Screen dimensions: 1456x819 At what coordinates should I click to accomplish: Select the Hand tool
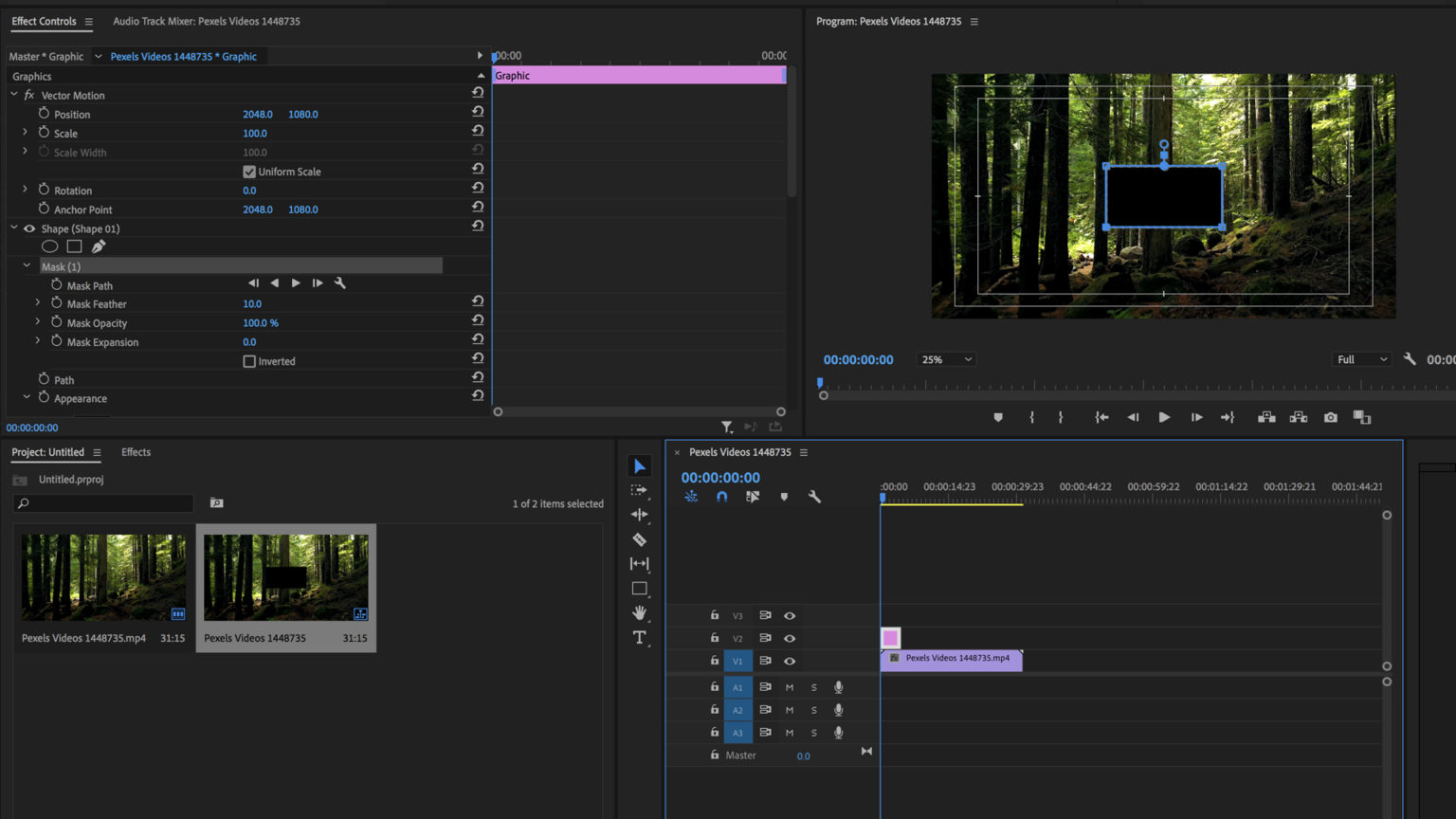640,613
